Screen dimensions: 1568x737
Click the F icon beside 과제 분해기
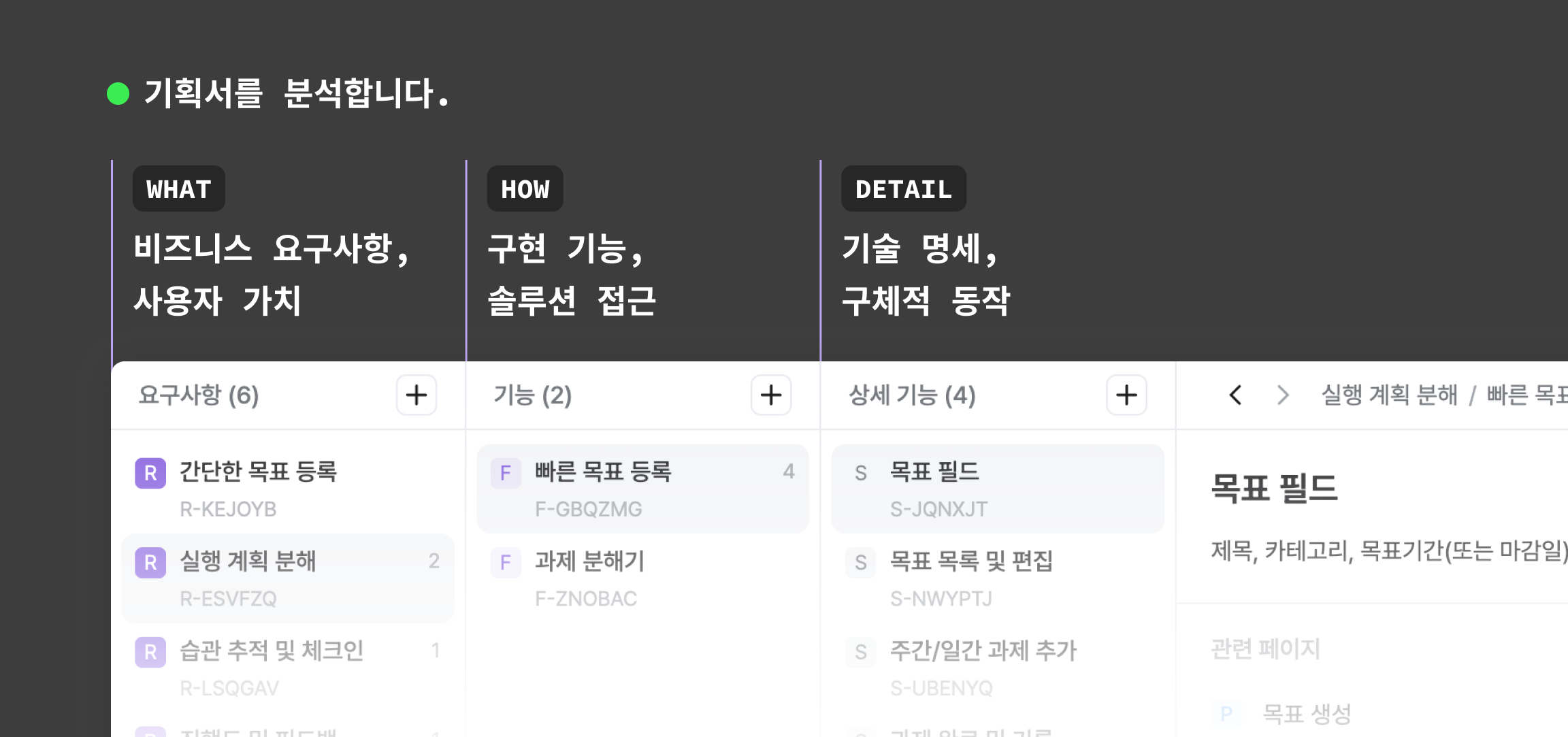506,563
